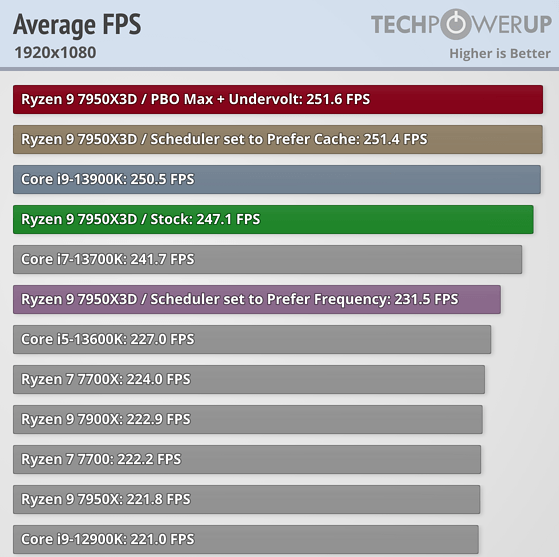This screenshot has height=557, width=559.
Task: Click the TECHPOWERUP wordmark text
Action: (x=461, y=24)
